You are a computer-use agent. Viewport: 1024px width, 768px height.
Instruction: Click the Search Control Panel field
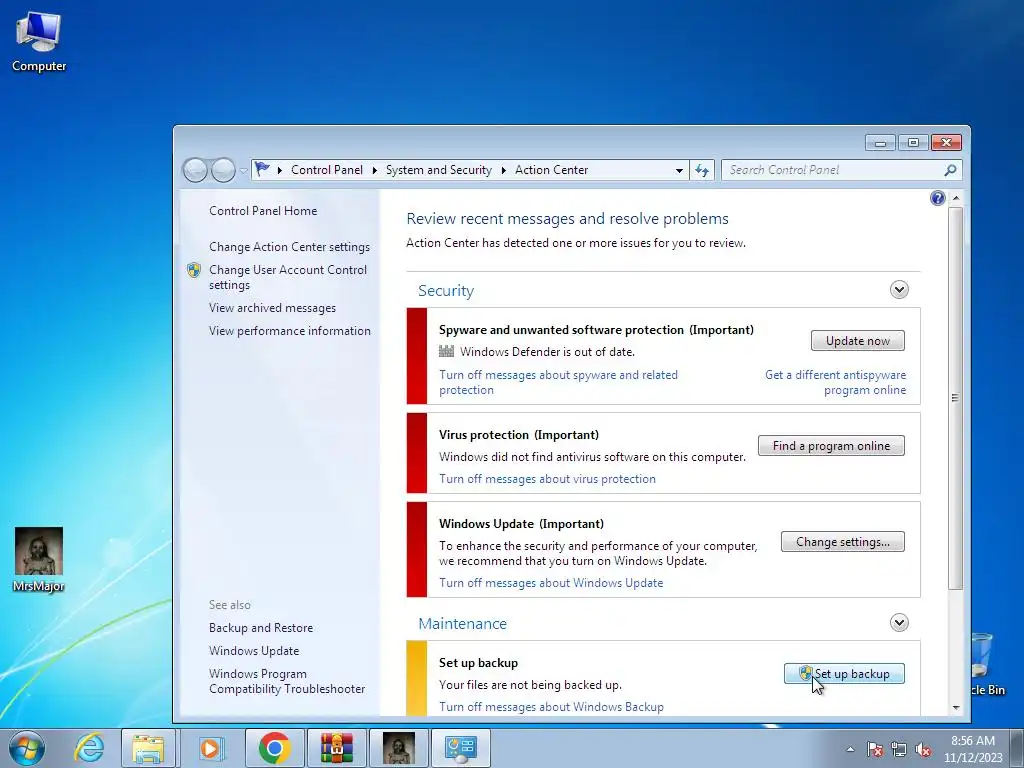coord(833,170)
